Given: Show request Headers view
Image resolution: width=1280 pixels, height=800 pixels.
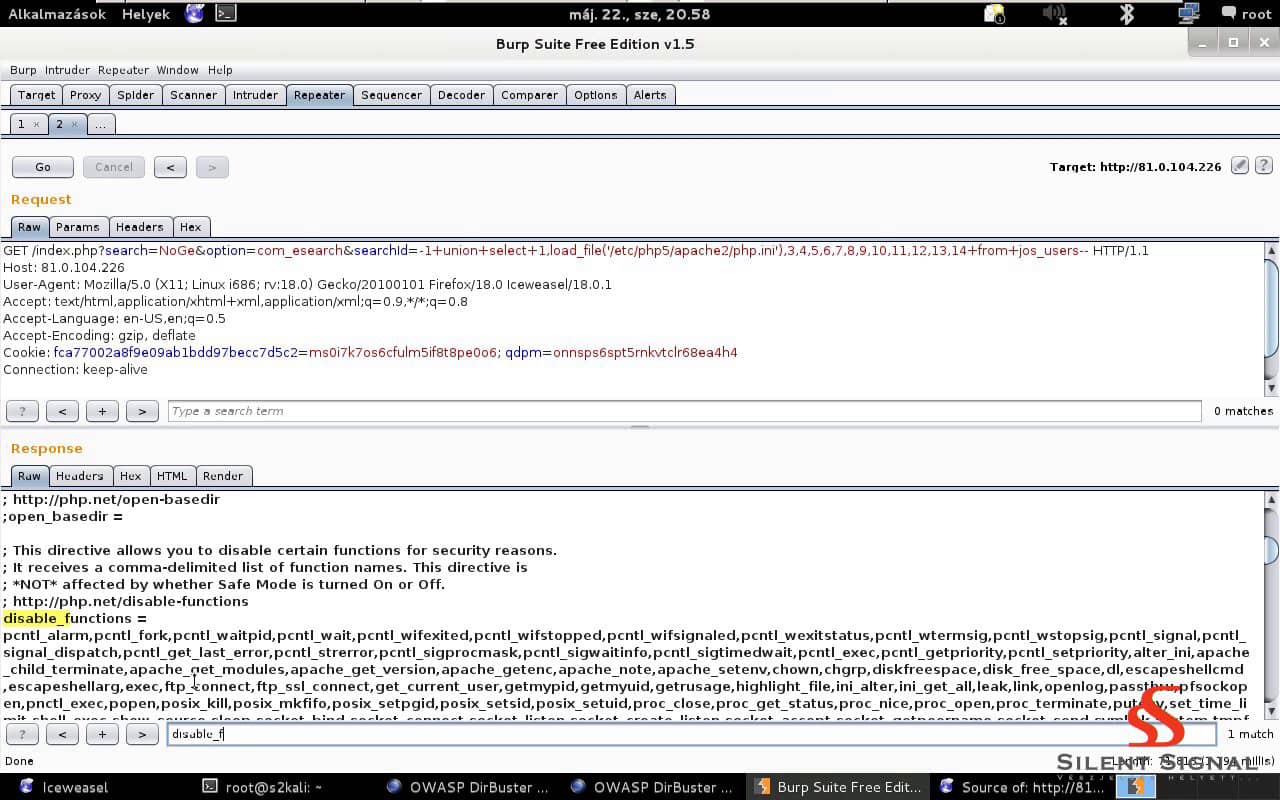Looking at the screenshot, I should (139, 227).
